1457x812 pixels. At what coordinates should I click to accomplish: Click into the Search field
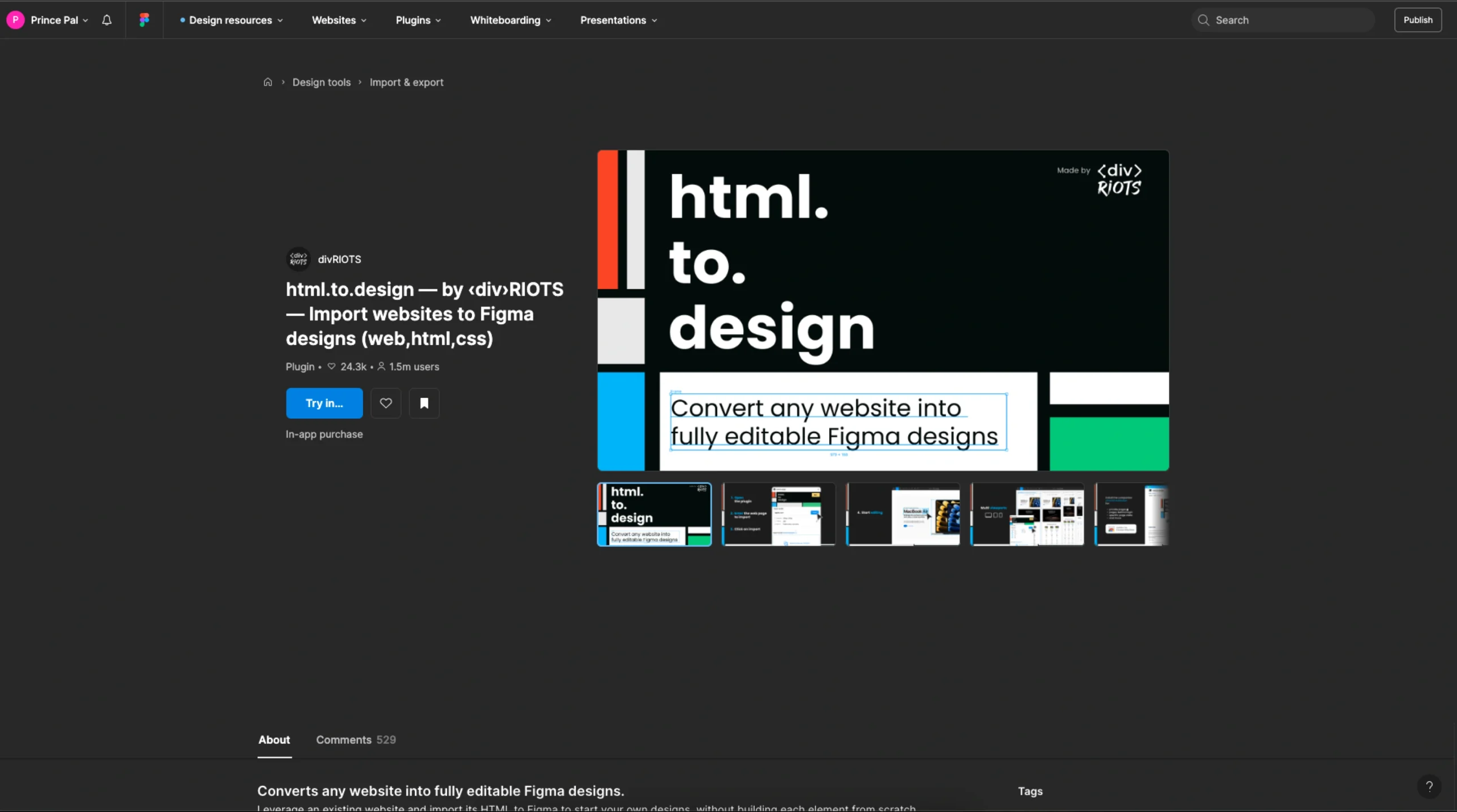(x=1283, y=20)
